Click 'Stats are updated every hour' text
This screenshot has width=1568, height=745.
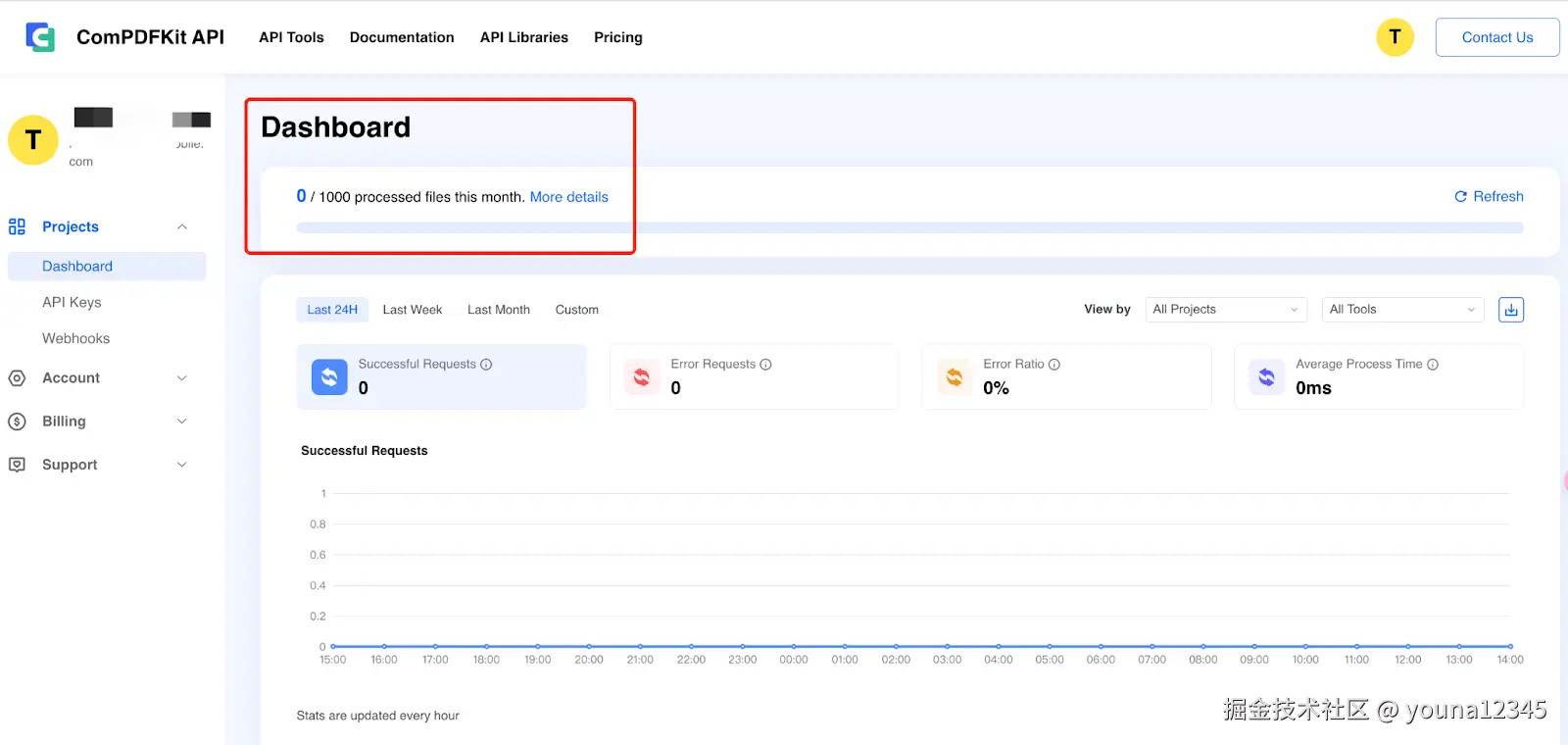tap(378, 716)
